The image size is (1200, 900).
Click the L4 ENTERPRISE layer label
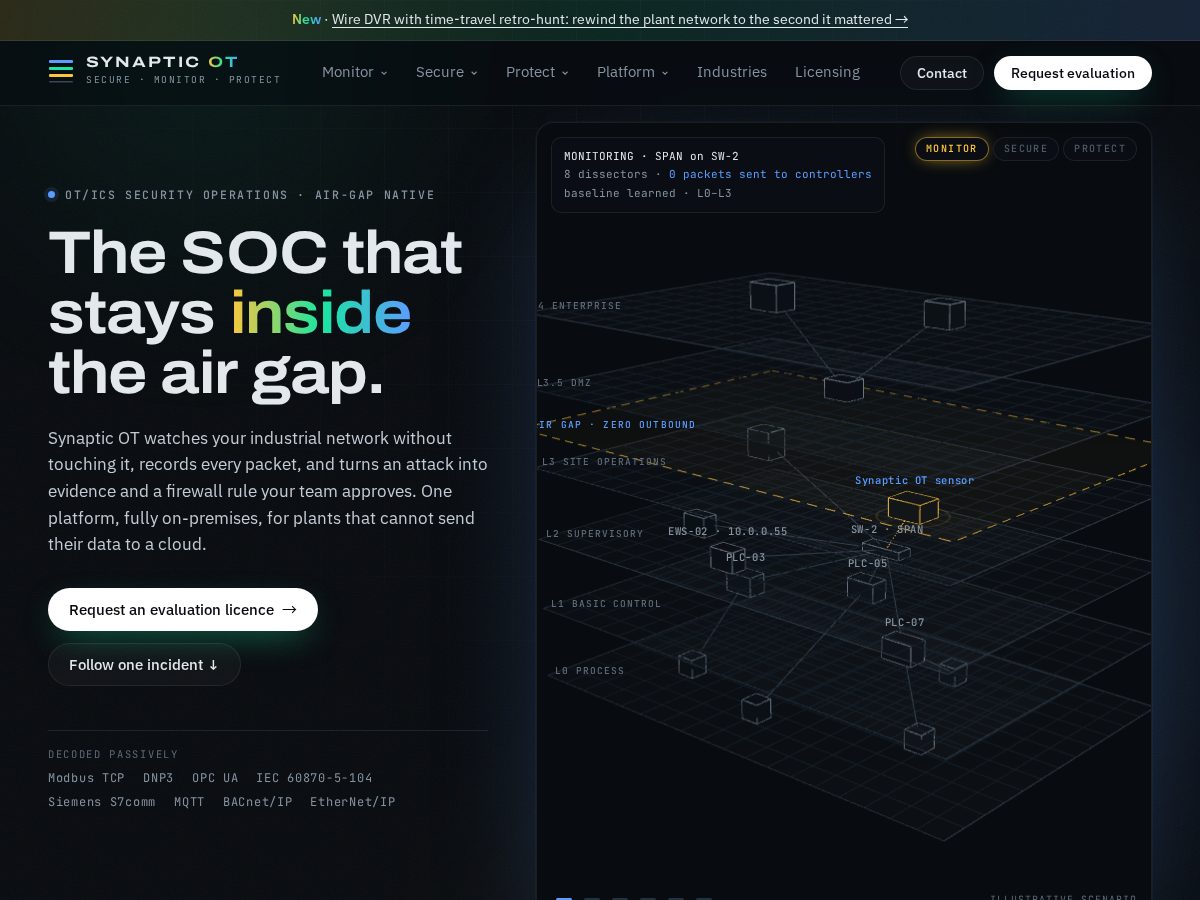tap(580, 306)
